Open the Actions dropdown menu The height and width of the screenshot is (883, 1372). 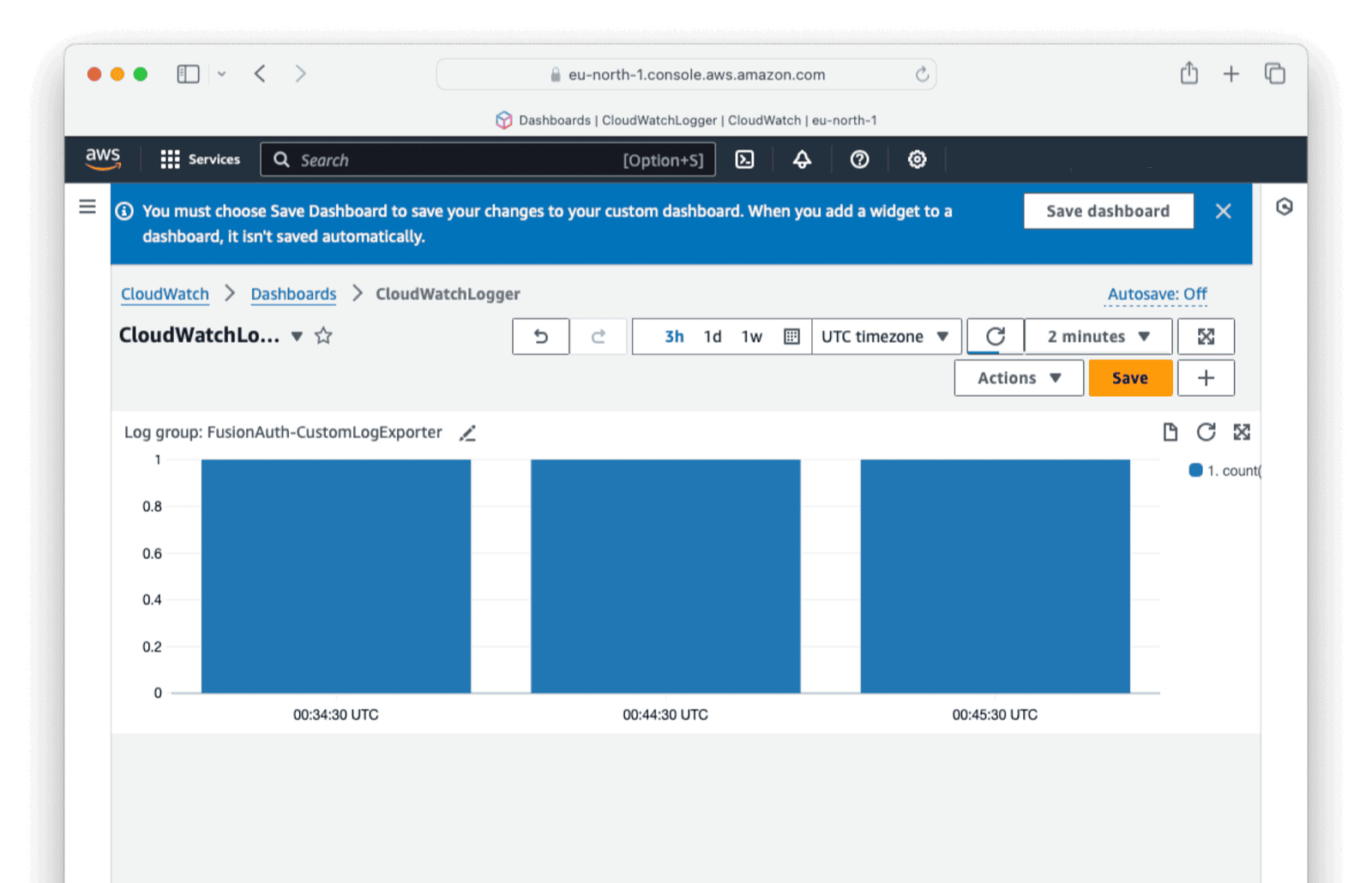1019,378
